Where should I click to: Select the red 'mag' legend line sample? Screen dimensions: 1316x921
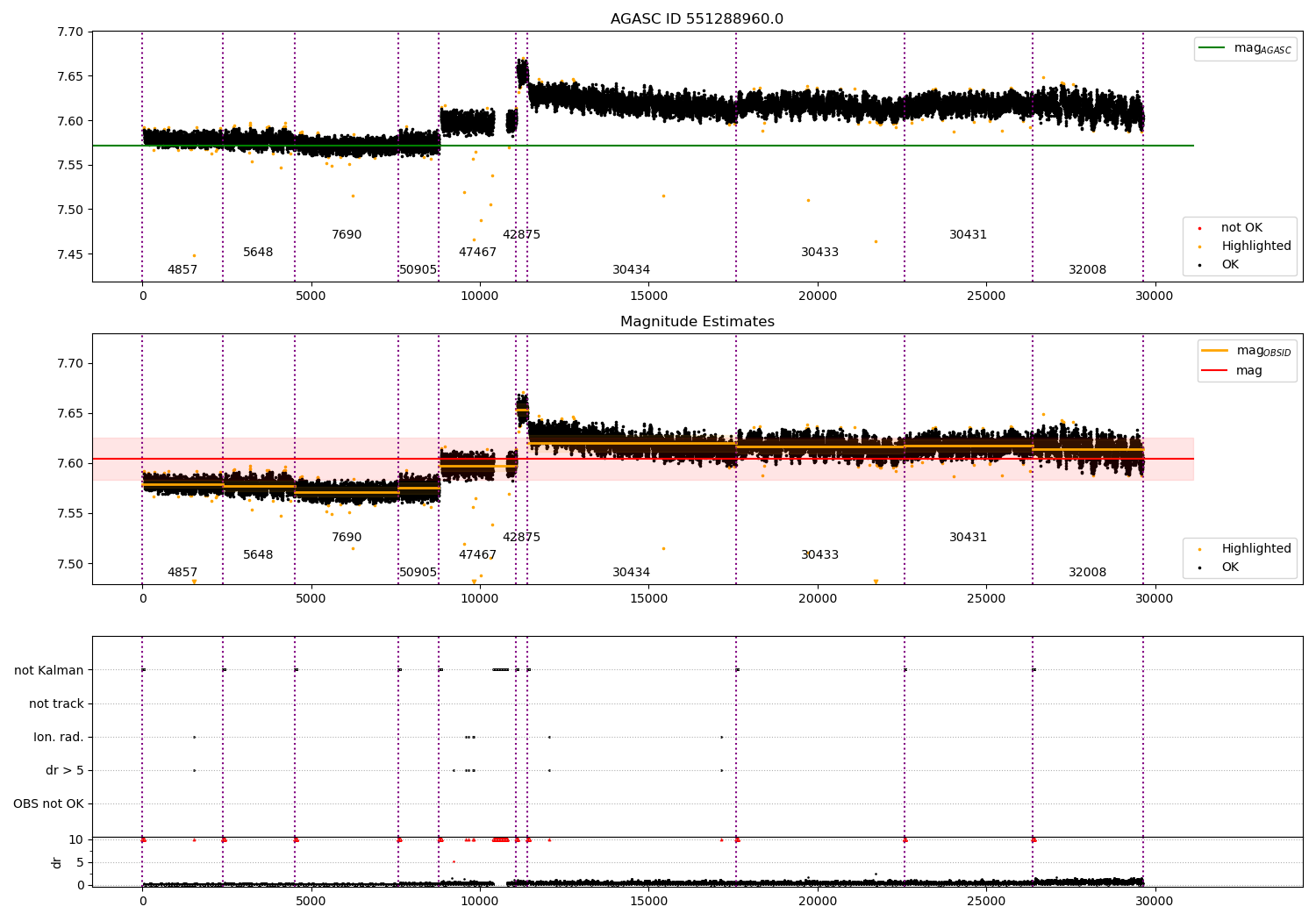click(x=1215, y=370)
